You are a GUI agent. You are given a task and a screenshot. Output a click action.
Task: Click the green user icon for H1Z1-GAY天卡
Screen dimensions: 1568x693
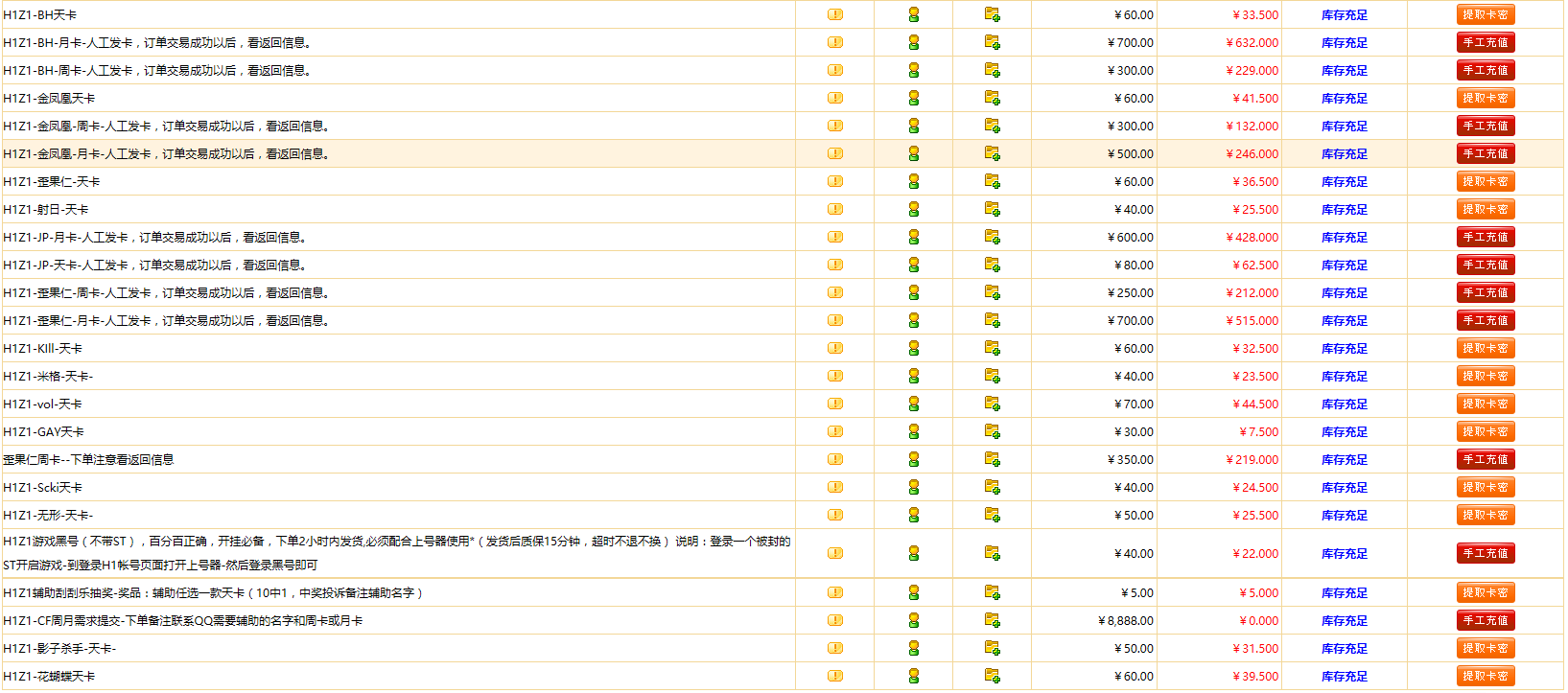(914, 431)
